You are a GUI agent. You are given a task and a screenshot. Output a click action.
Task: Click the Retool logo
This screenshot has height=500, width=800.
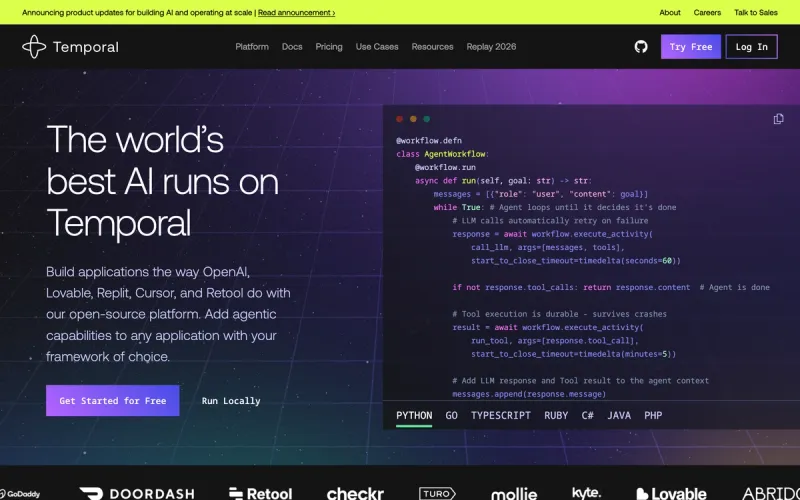[x=260, y=493]
